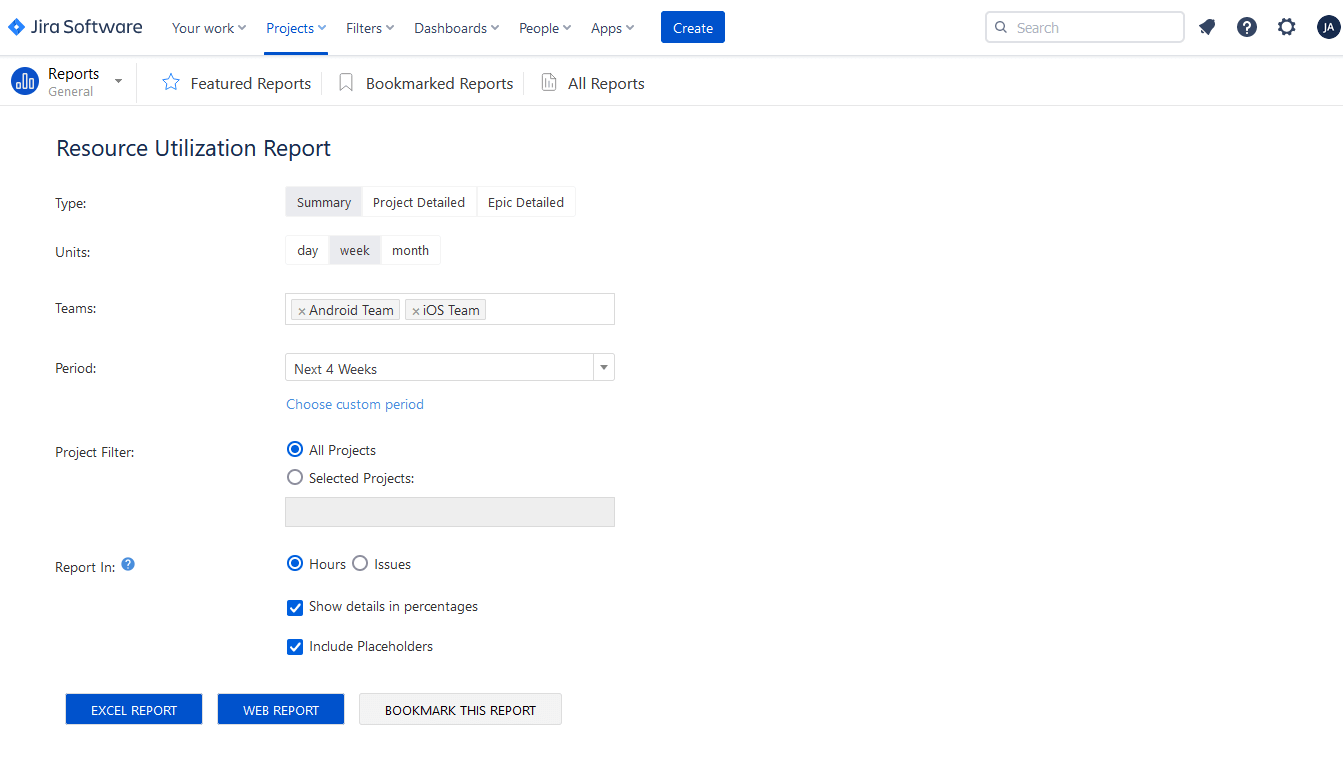1343x777 pixels.
Task: Click the All Reports chart icon
Action: click(548, 82)
